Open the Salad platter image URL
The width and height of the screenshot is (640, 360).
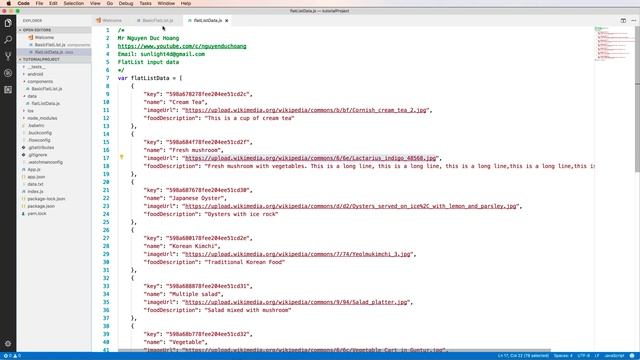click(296, 302)
